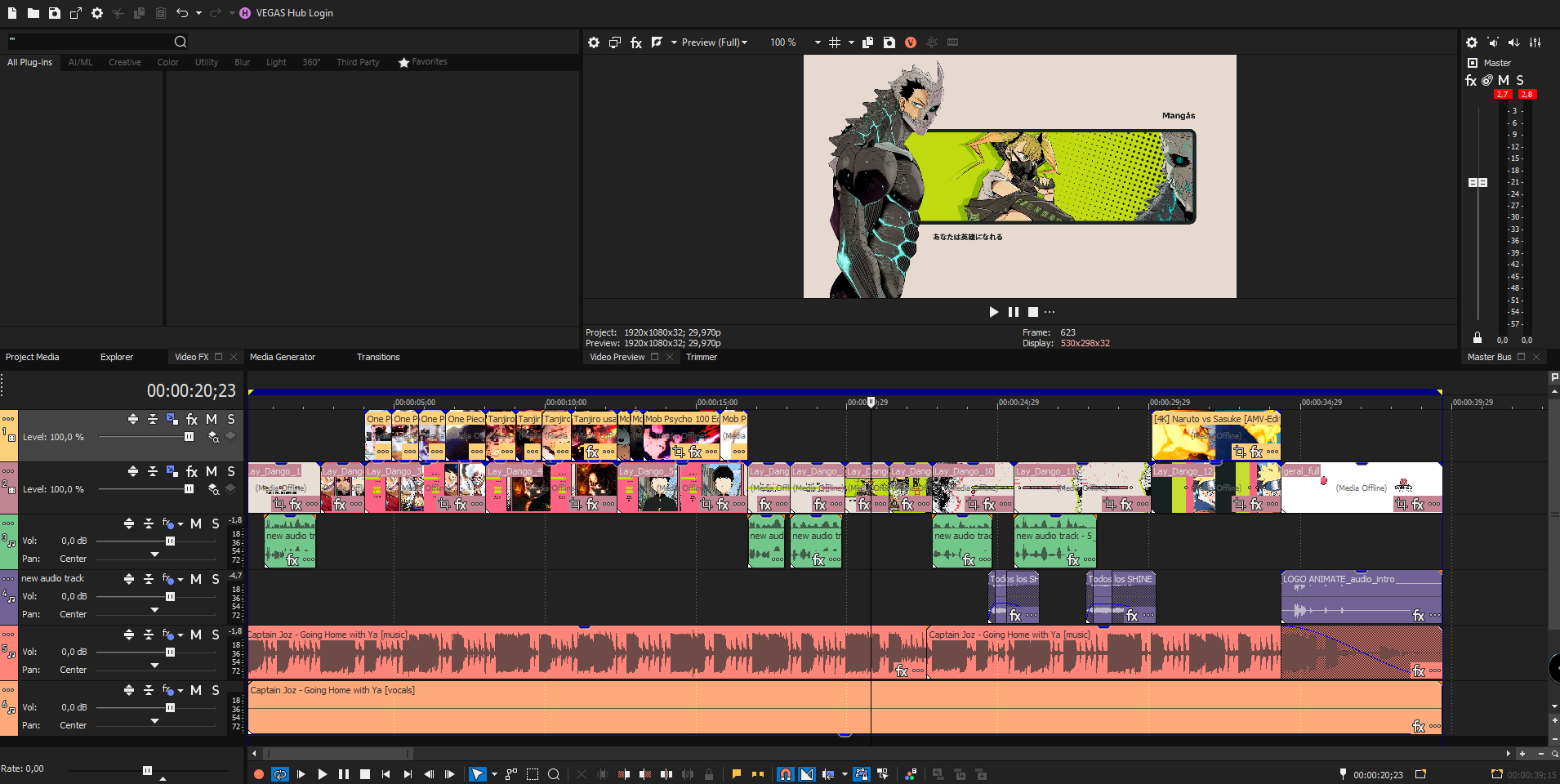1560x784 pixels.
Task: Create a new project with the New icon
Action: point(12,13)
